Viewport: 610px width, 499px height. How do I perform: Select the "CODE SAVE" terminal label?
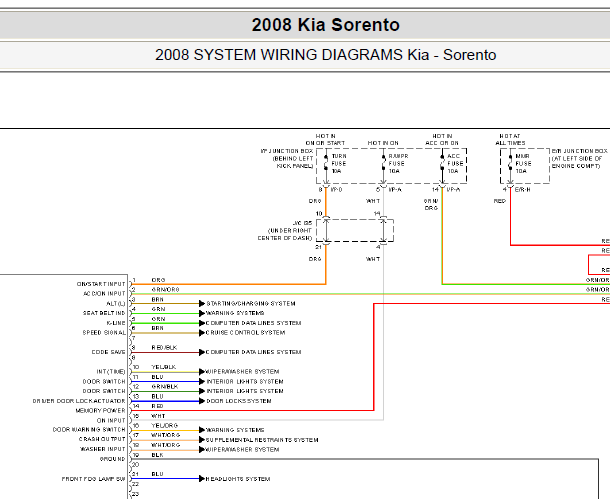(109, 352)
